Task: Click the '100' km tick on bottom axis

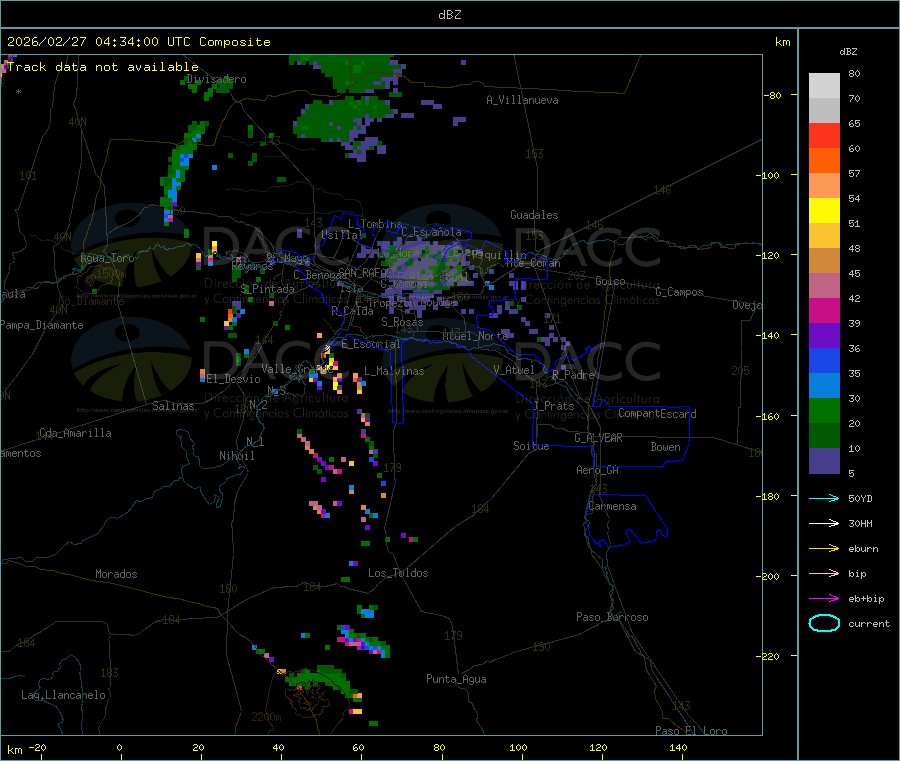Action: (518, 747)
